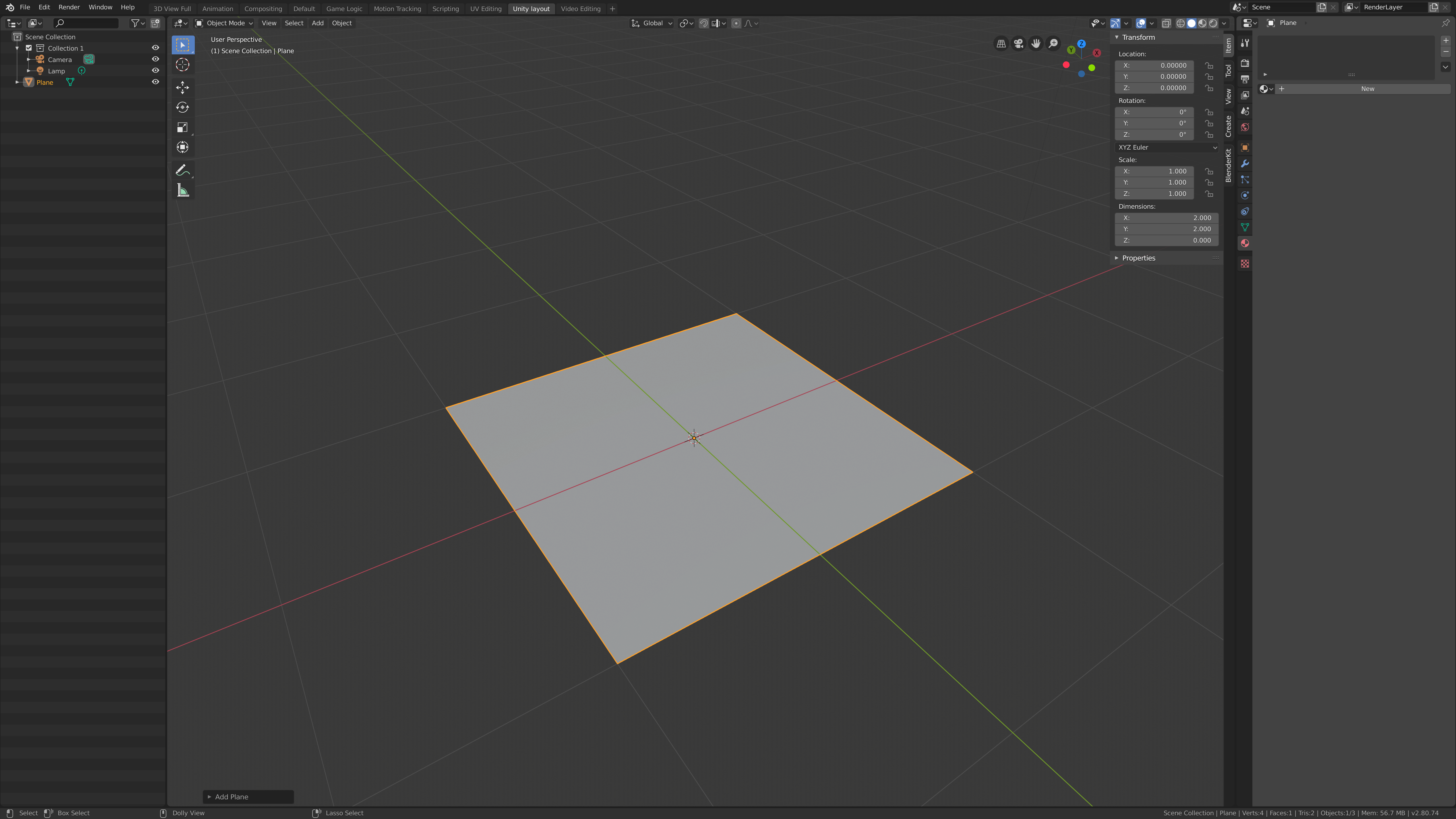Open the Object Mode dropdown
Image resolution: width=1456 pixels, height=819 pixels.
(x=224, y=23)
